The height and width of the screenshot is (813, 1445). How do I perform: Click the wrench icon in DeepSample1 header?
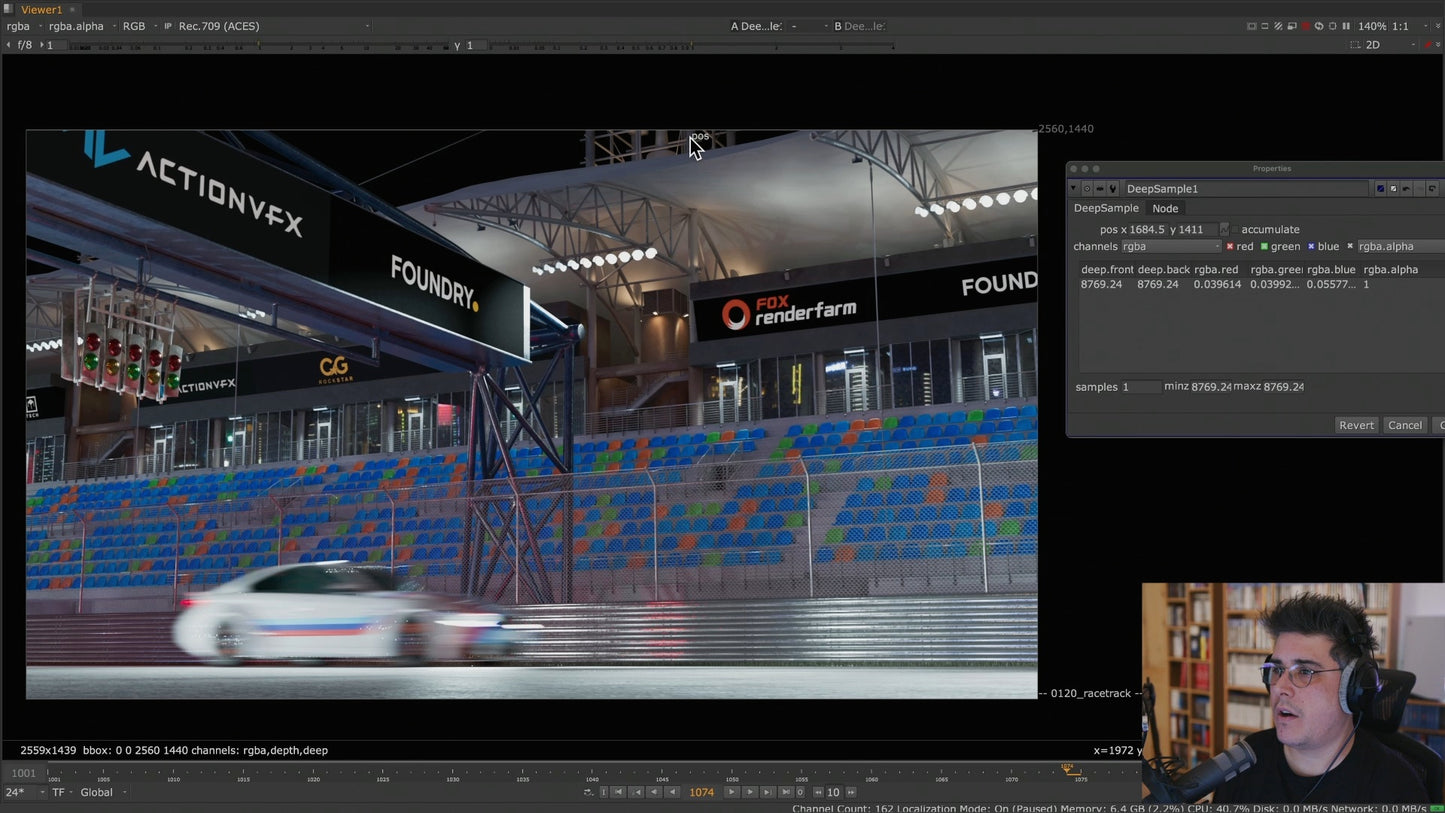1112,188
